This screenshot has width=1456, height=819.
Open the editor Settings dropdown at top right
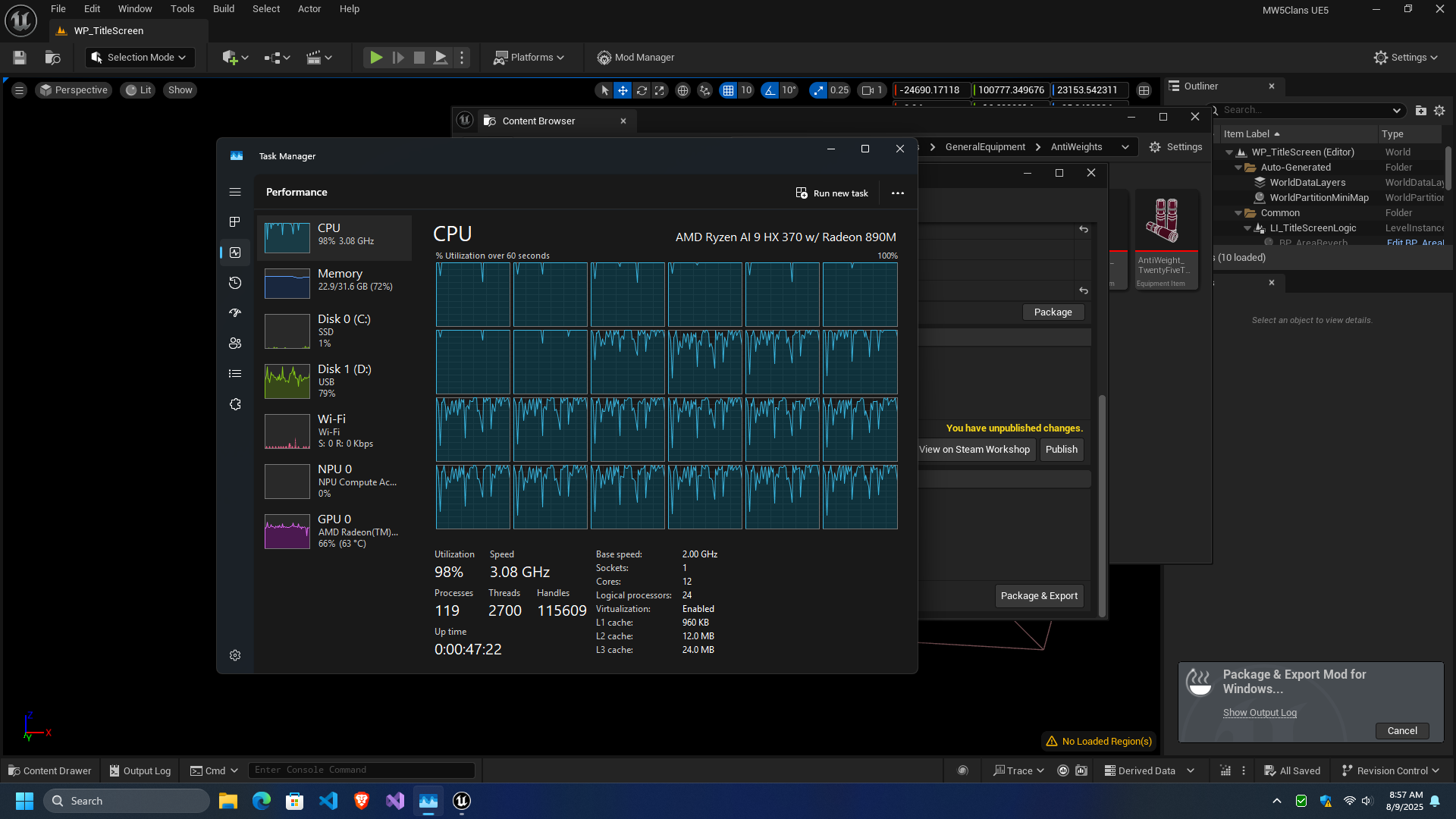click(x=1406, y=58)
